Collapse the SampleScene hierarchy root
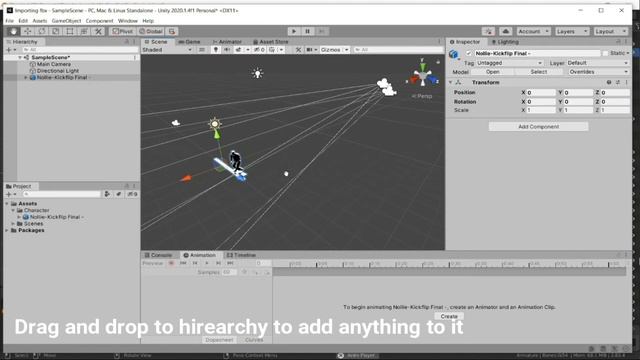 point(20,58)
